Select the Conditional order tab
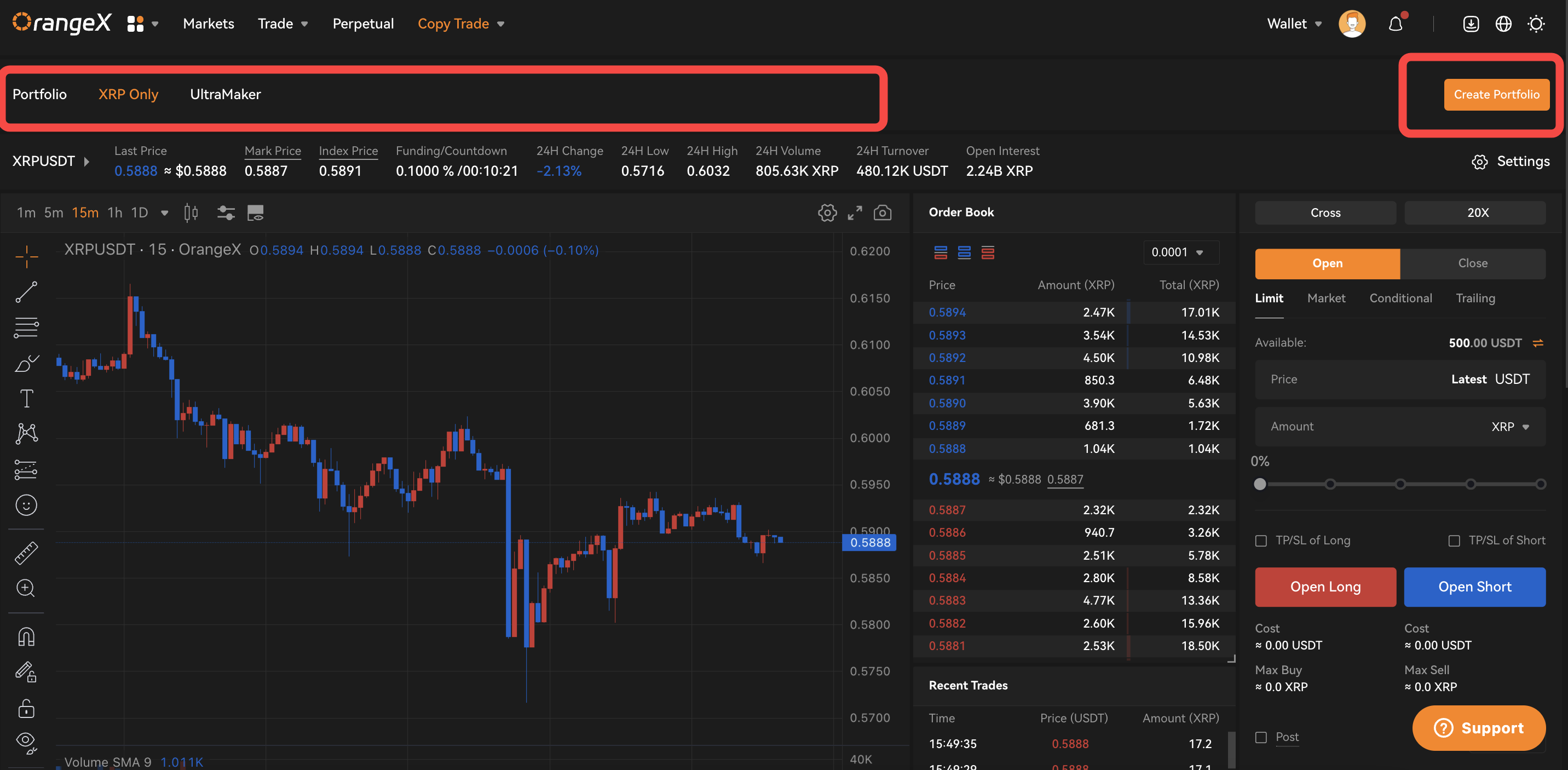Image resolution: width=1568 pixels, height=770 pixels. tap(1400, 298)
